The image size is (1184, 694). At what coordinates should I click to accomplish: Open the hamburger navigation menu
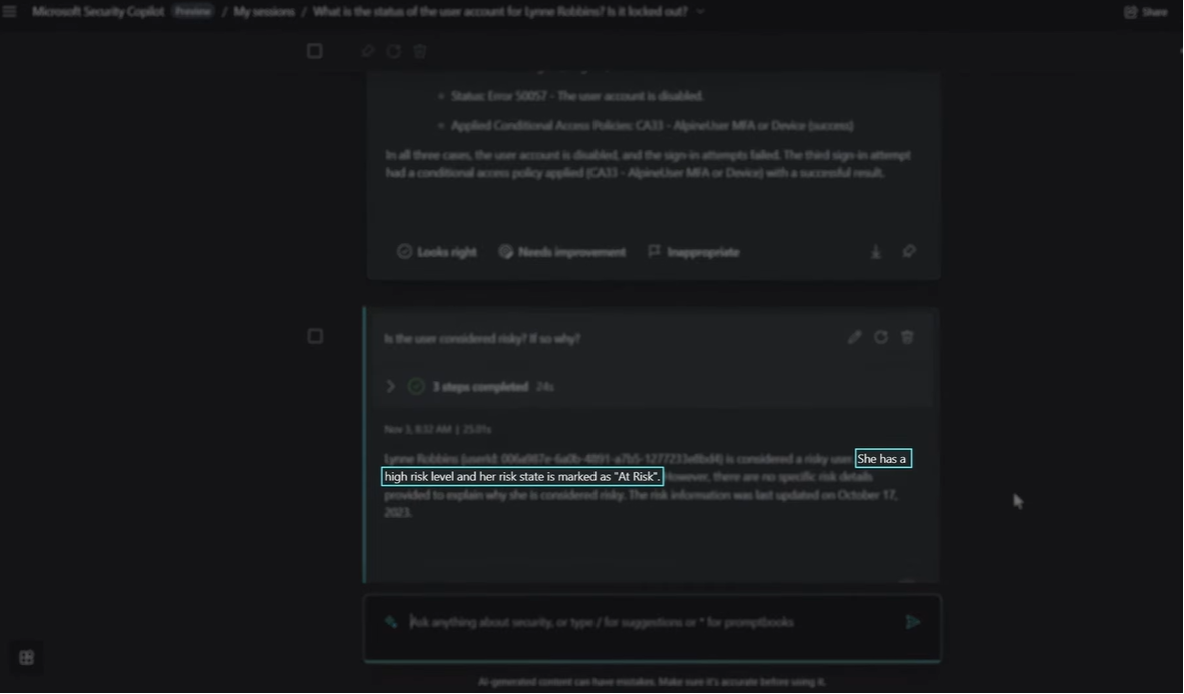tap(10, 11)
